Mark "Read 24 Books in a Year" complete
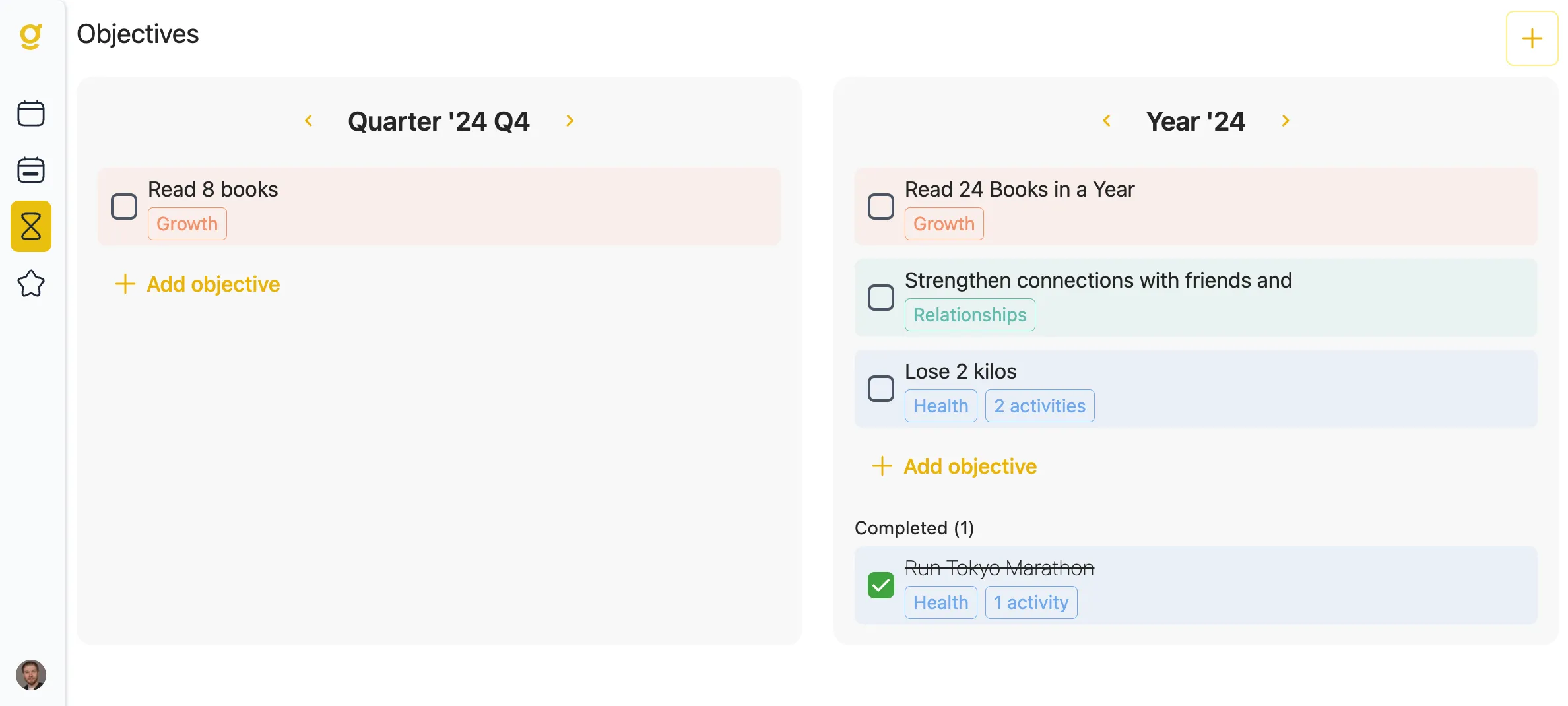 tap(880, 207)
